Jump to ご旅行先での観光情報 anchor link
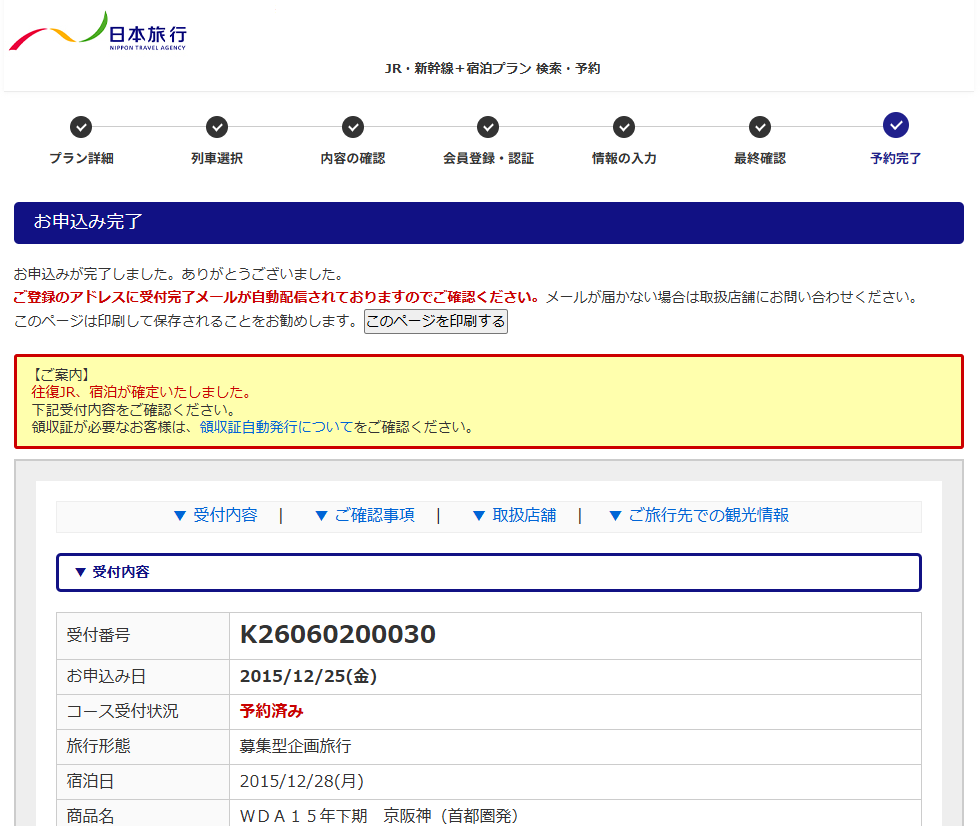Image resolution: width=980 pixels, height=826 pixels. 709,515
